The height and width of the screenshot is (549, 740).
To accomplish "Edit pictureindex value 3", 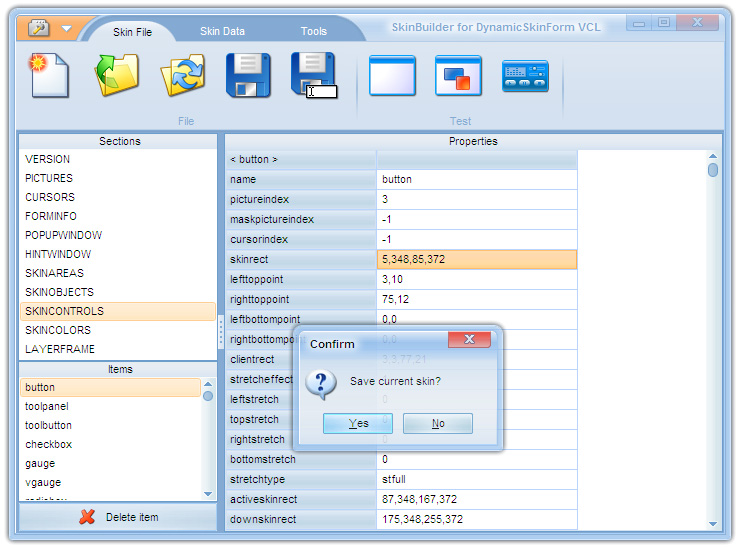I will [x=477, y=199].
